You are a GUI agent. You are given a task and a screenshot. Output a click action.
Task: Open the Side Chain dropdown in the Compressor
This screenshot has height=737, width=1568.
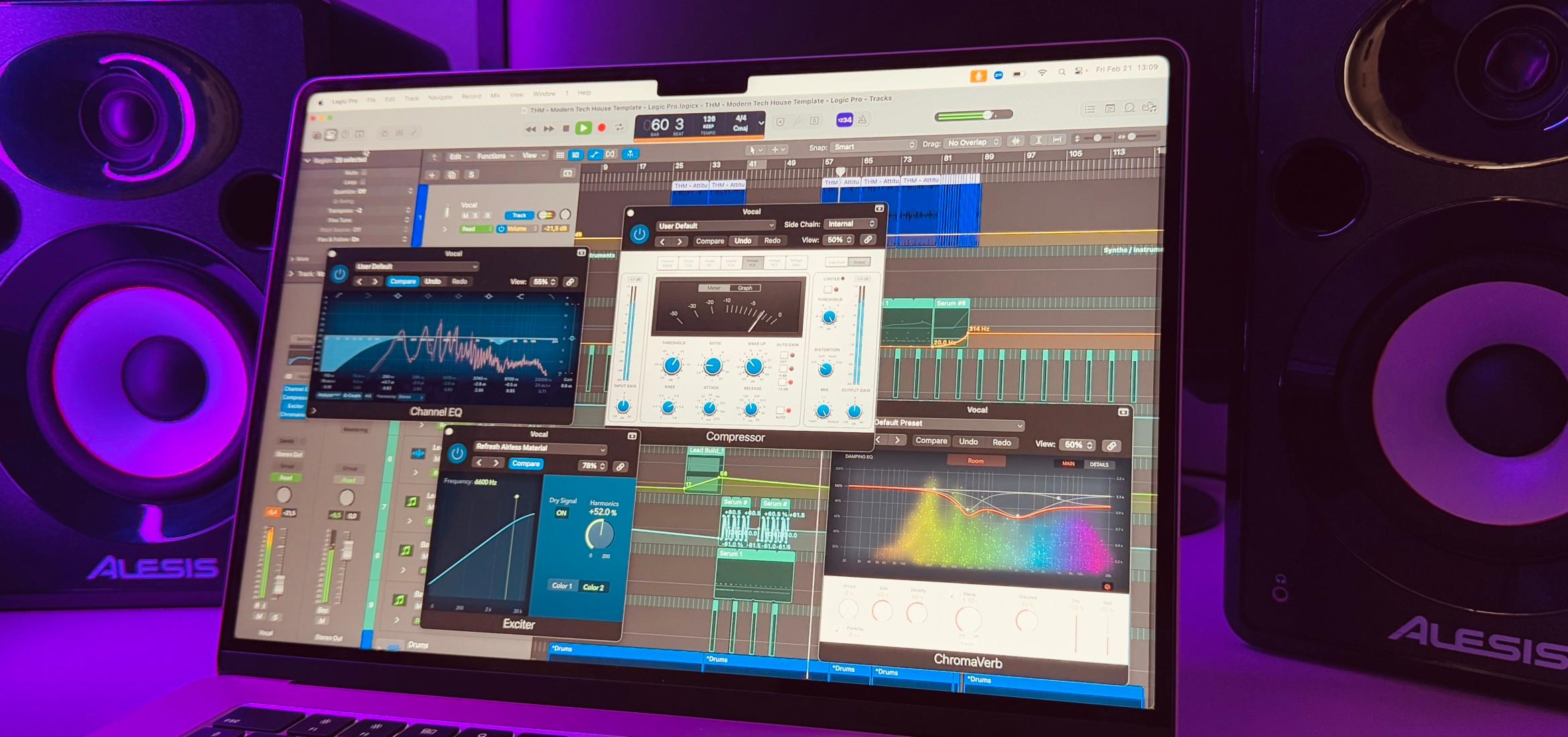click(x=850, y=224)
